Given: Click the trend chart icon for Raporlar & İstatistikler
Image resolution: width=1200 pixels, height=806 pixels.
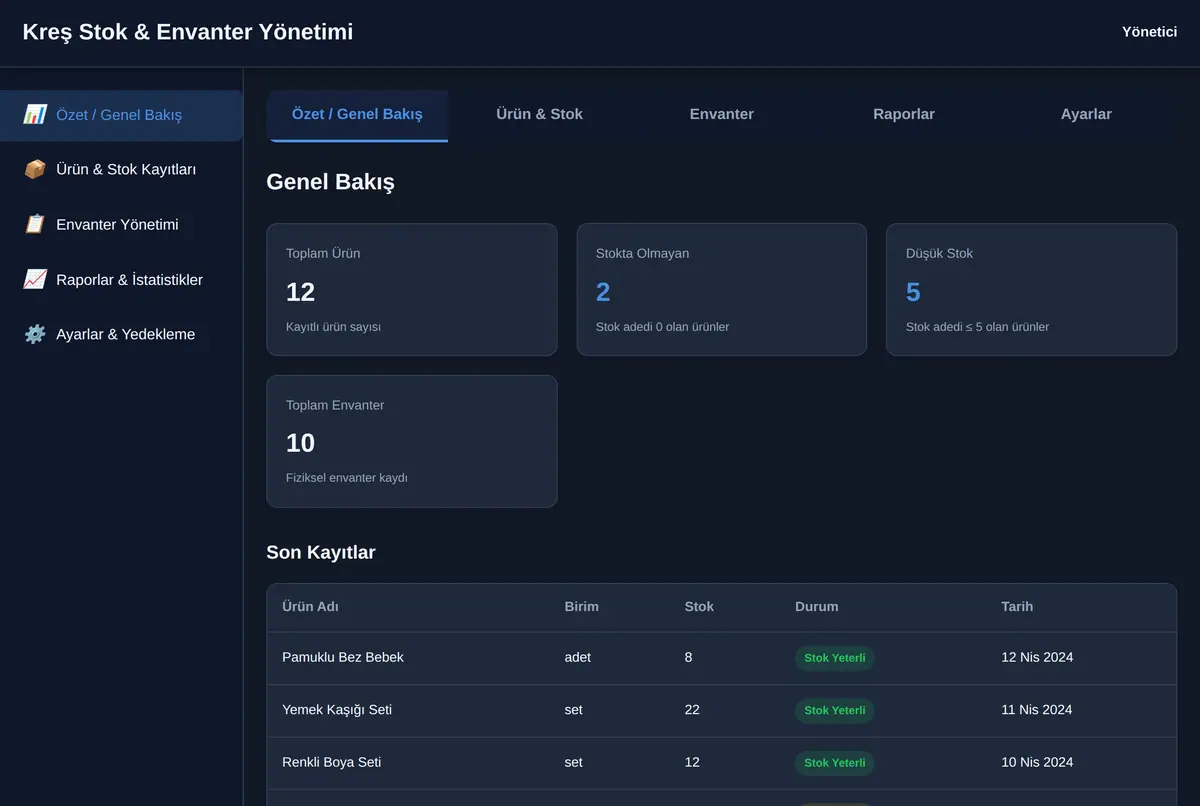Looking at the screenshot, I should (35, 280).
